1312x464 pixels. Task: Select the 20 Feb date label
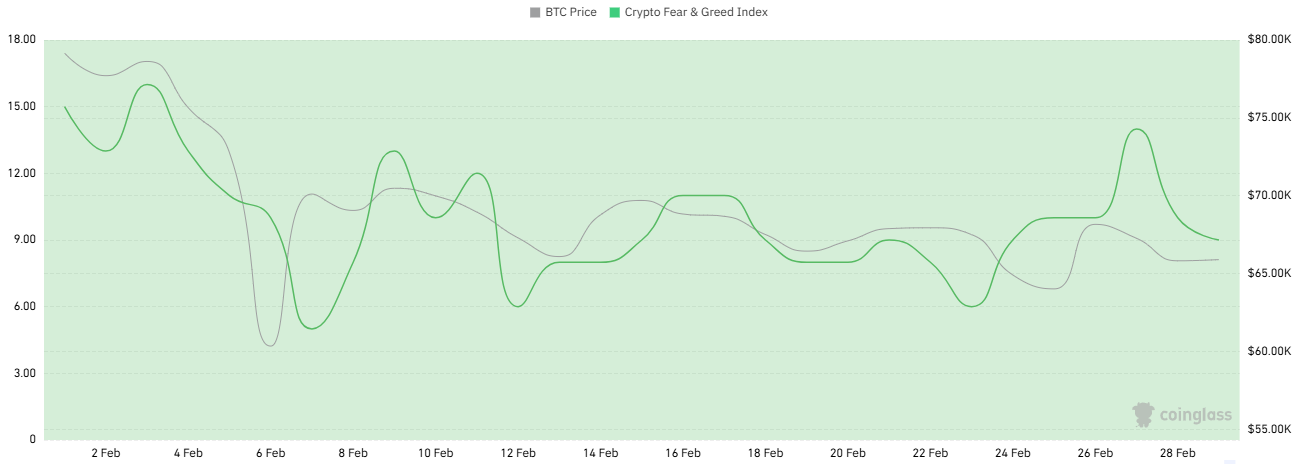(x=847, y=453)
